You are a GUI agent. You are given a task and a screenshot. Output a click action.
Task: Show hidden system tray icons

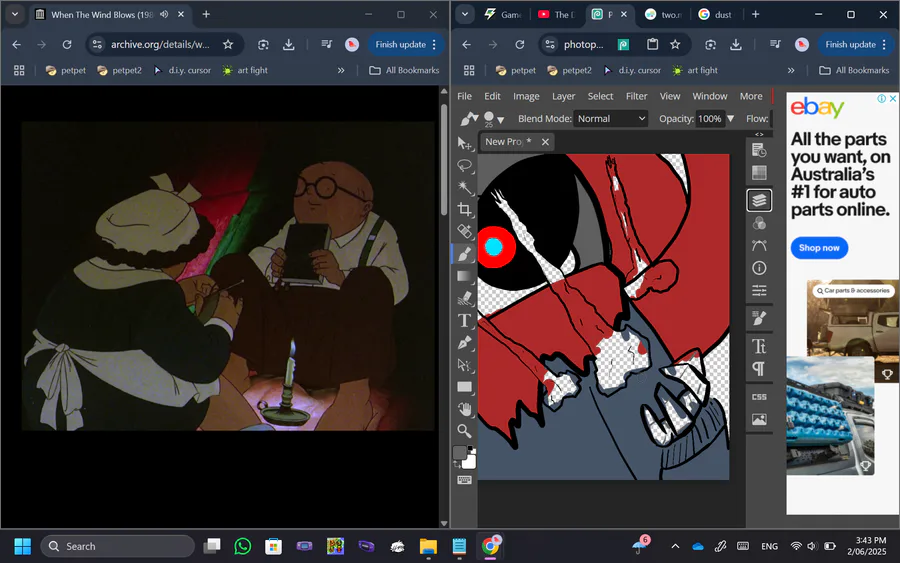675,546
